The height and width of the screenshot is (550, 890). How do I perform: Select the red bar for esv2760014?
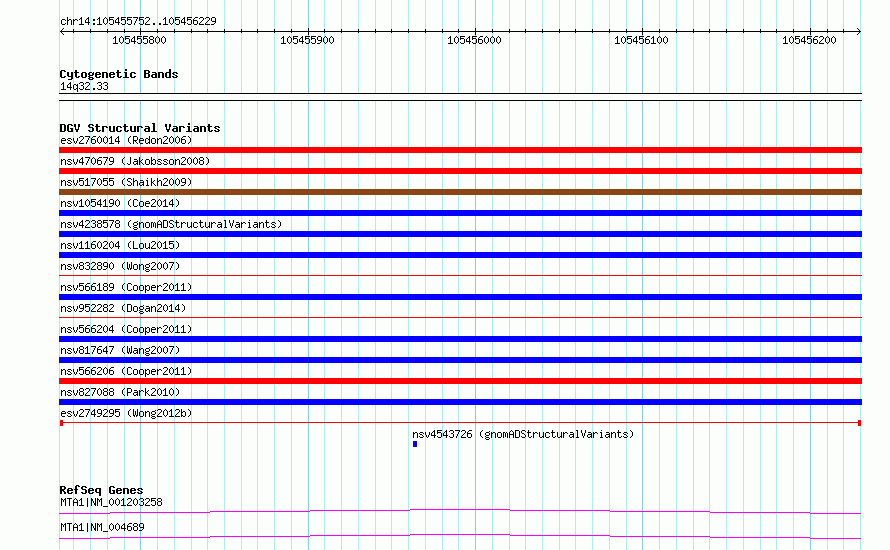(460, 150)
